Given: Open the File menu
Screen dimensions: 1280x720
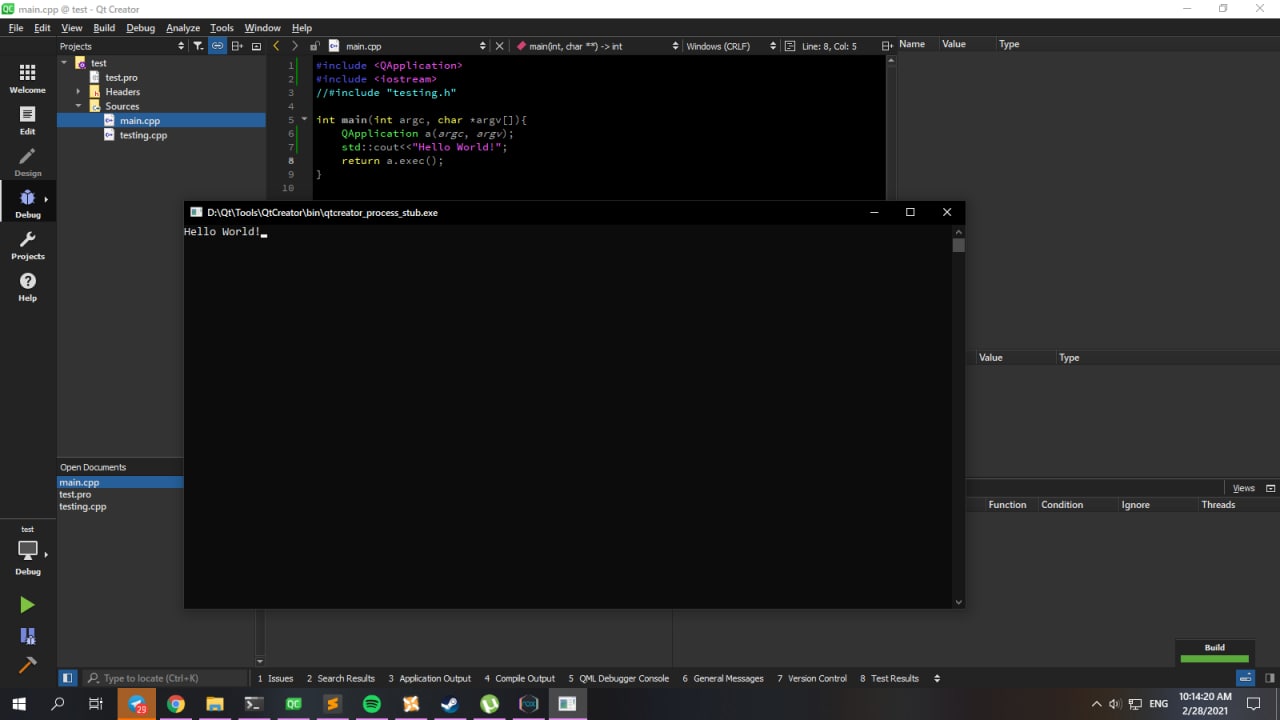Looking at the screenshot, I should click(16, 28).
